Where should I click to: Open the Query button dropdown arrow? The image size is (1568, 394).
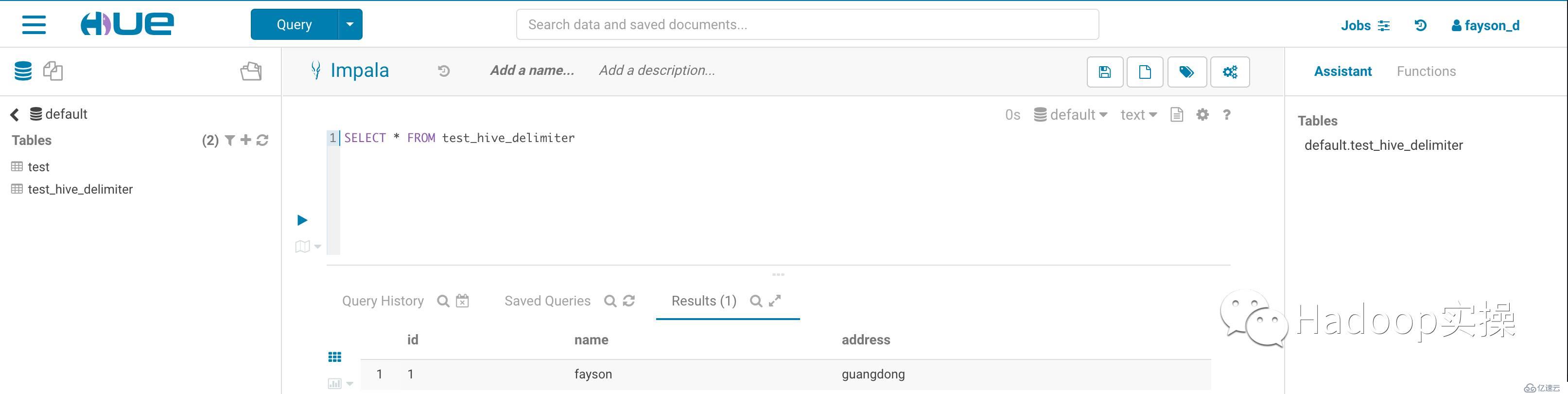tap(350, 24)
